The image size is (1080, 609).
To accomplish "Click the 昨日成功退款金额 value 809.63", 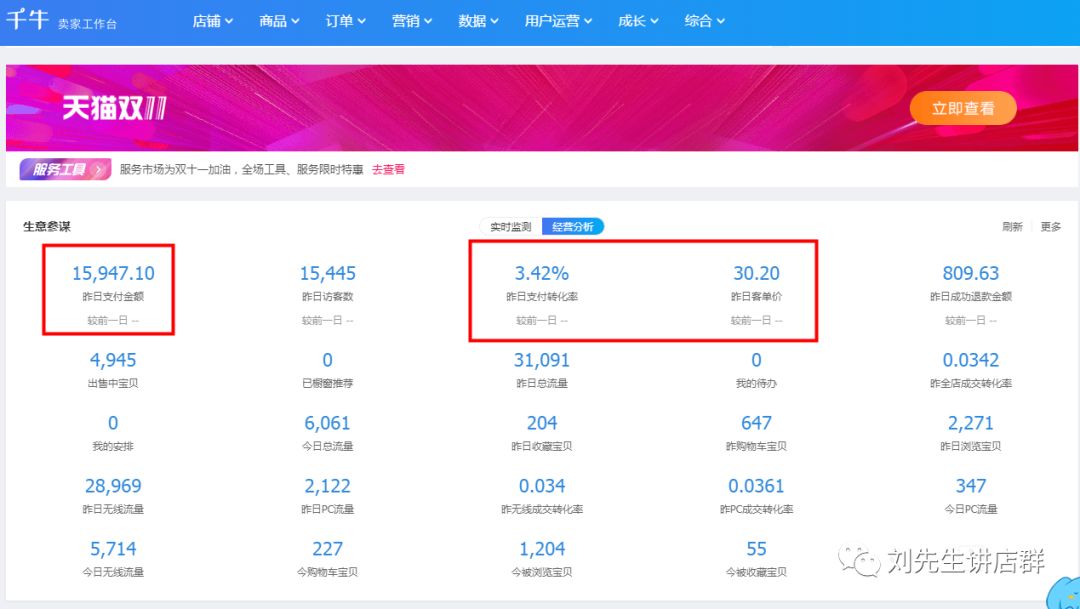I will pyautogui.click(x=970, y=273).
